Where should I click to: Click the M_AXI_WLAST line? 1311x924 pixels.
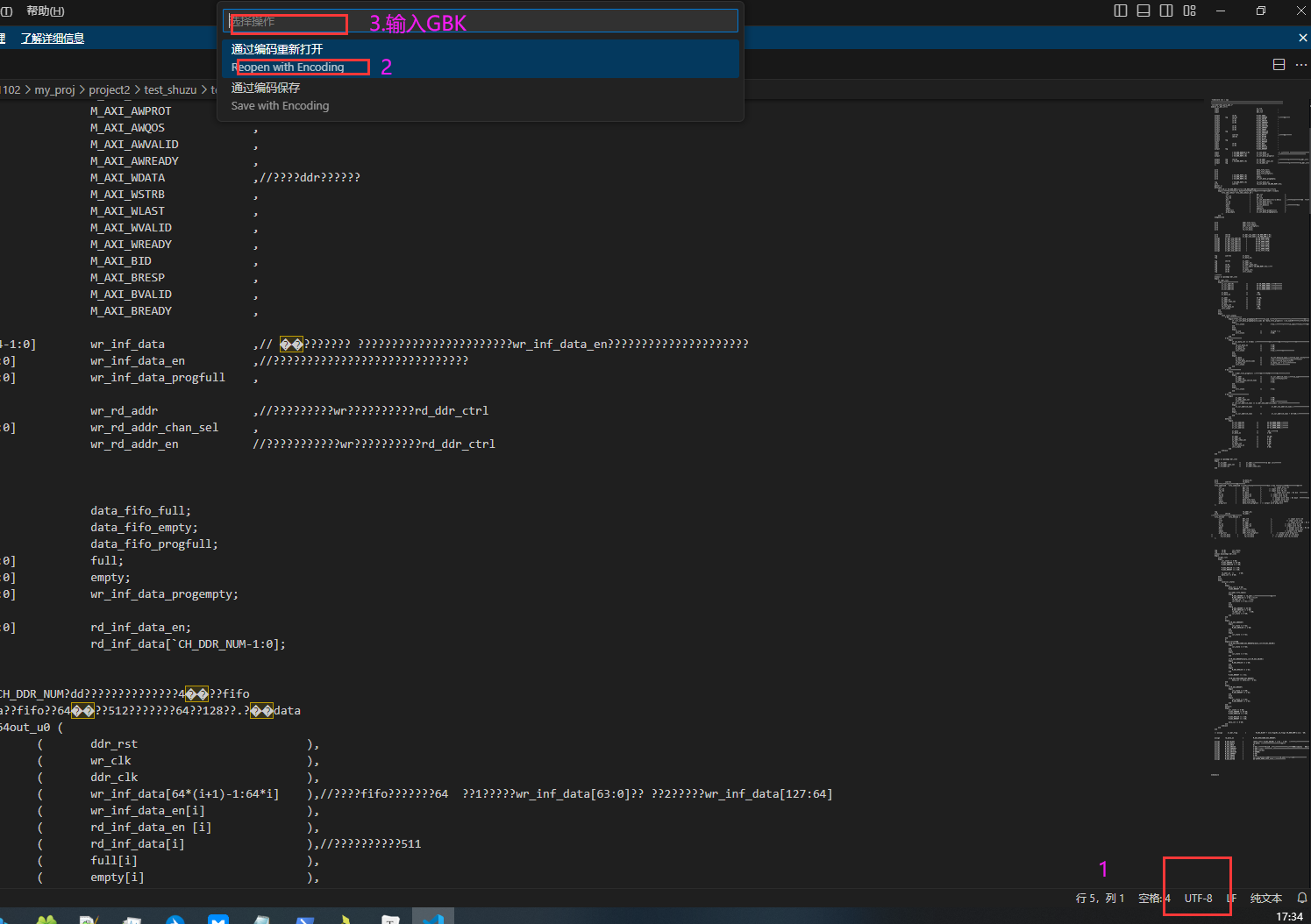(127, 211)
